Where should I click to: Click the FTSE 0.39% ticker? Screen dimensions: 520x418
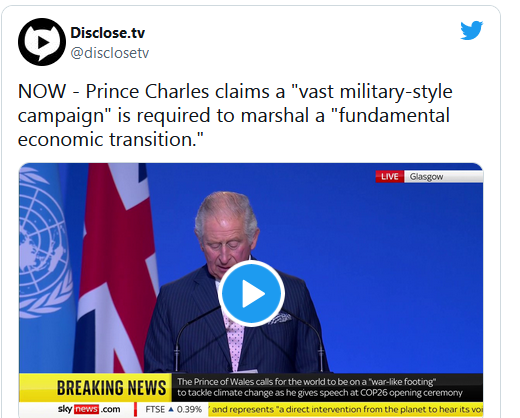(x=173, y=409)
